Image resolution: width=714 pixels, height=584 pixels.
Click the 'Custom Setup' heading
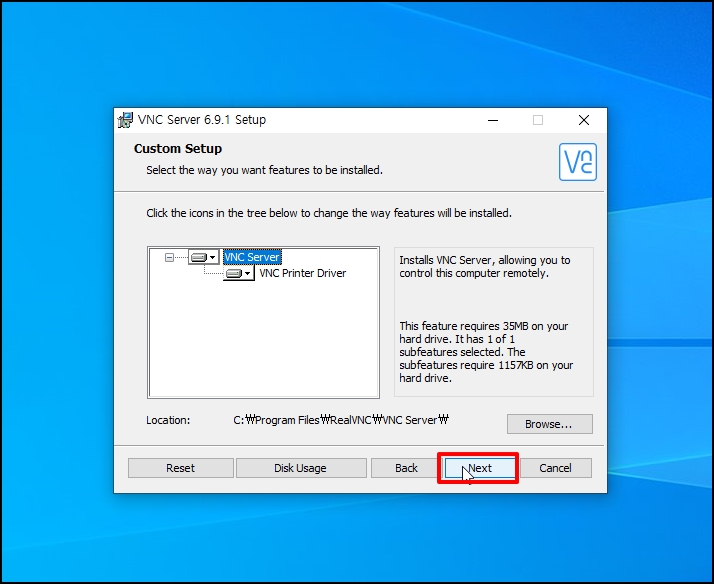[x=178, y=149]
